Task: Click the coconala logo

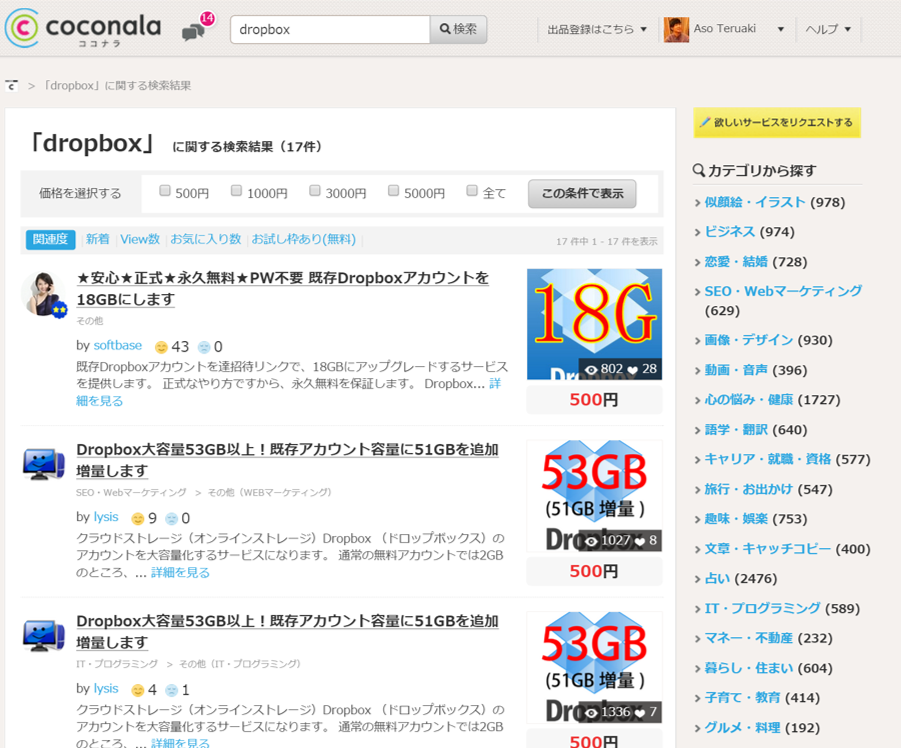Action: 83,29
